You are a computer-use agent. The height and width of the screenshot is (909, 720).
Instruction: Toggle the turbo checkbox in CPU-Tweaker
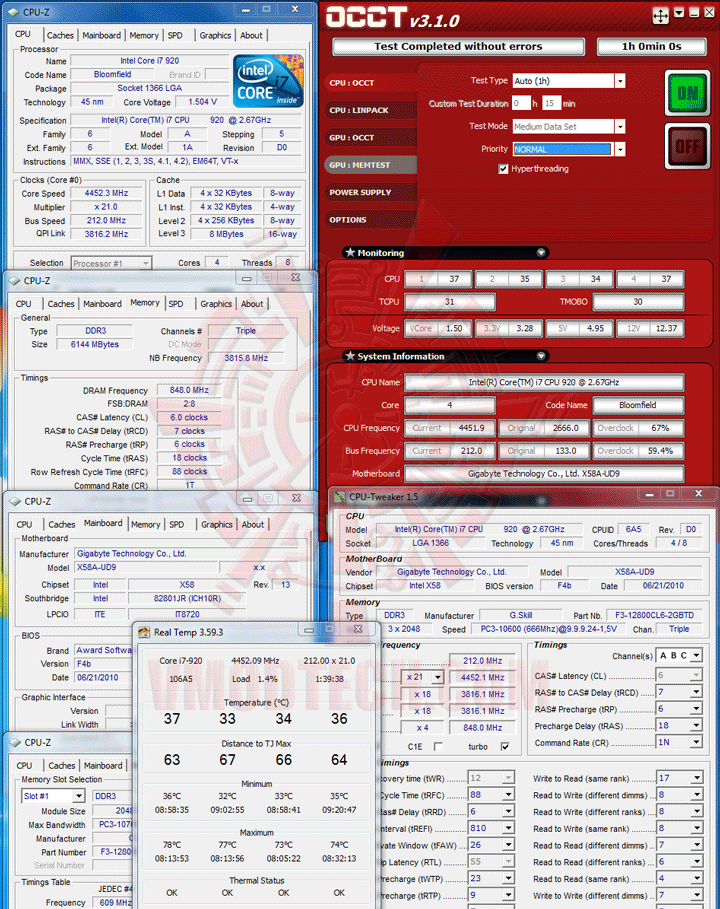tap(505, 746)
